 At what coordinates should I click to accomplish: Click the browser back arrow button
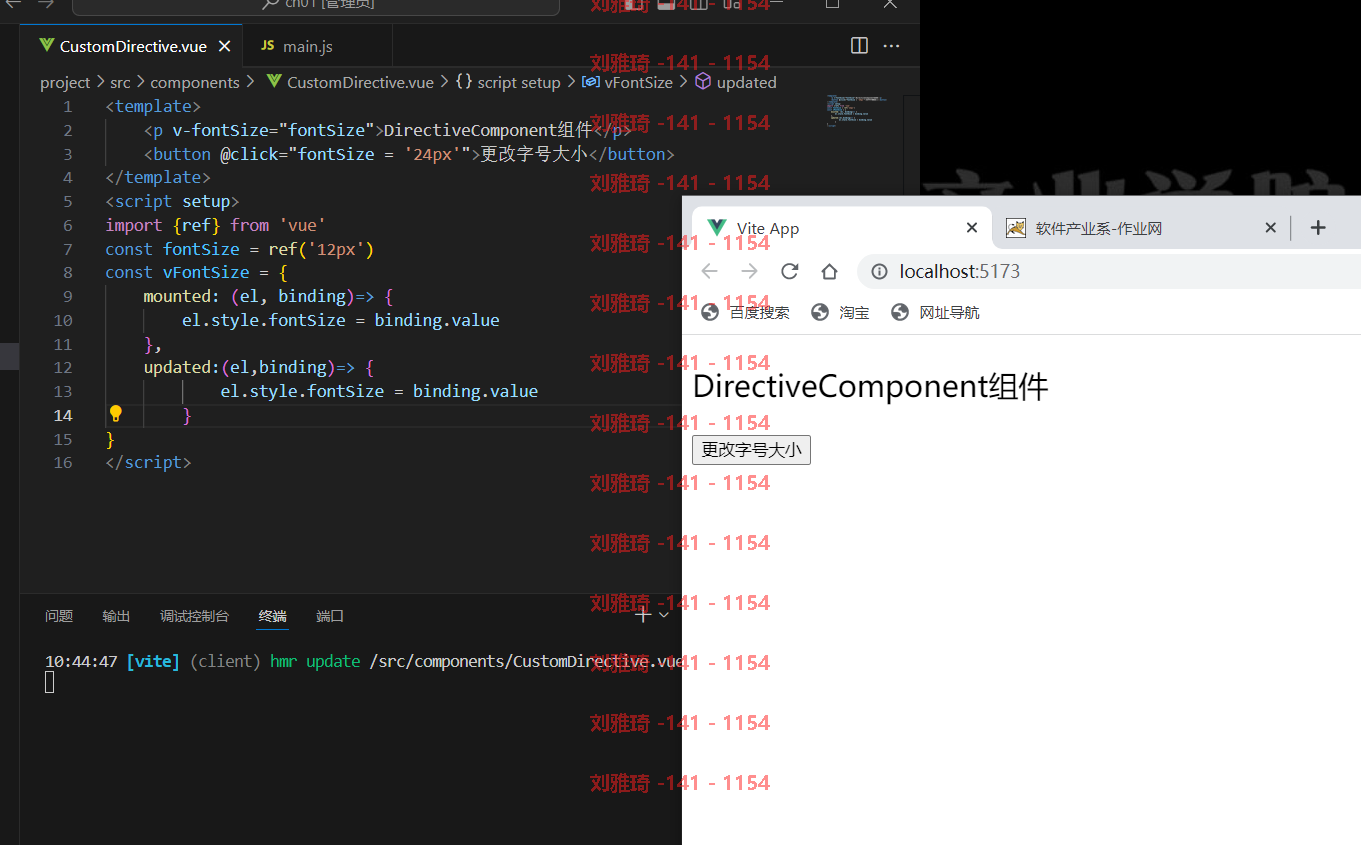point(709,271)
